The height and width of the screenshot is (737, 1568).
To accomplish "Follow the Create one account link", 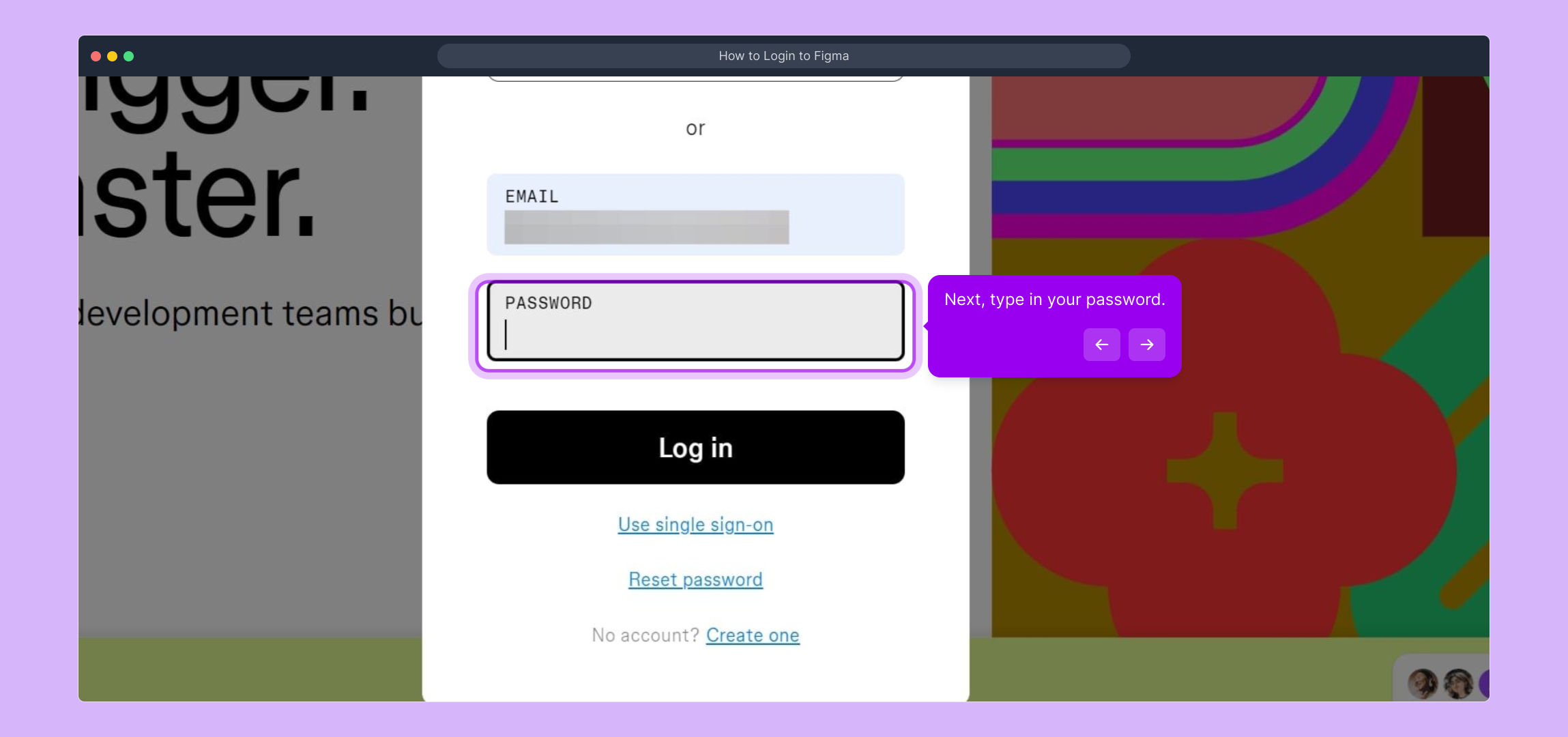I will (752, 635).
